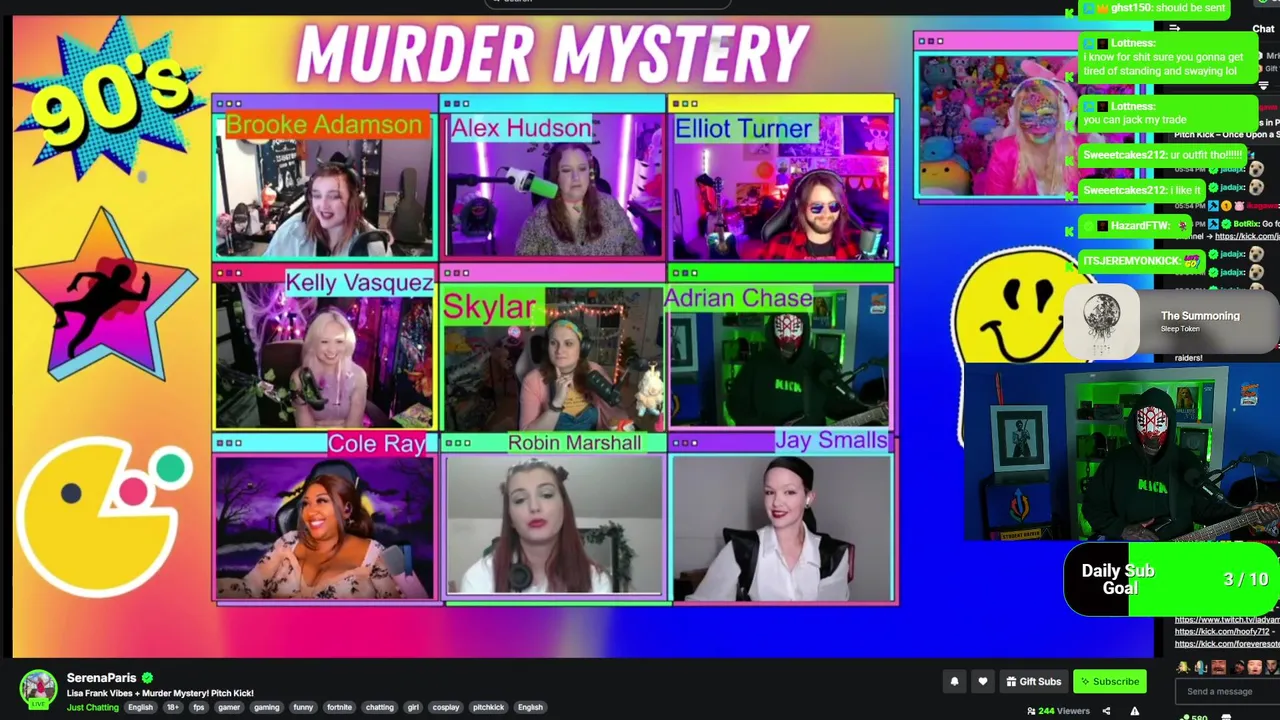
Task: Open SerenaParis channel avatar
Action: click(38, 689)
